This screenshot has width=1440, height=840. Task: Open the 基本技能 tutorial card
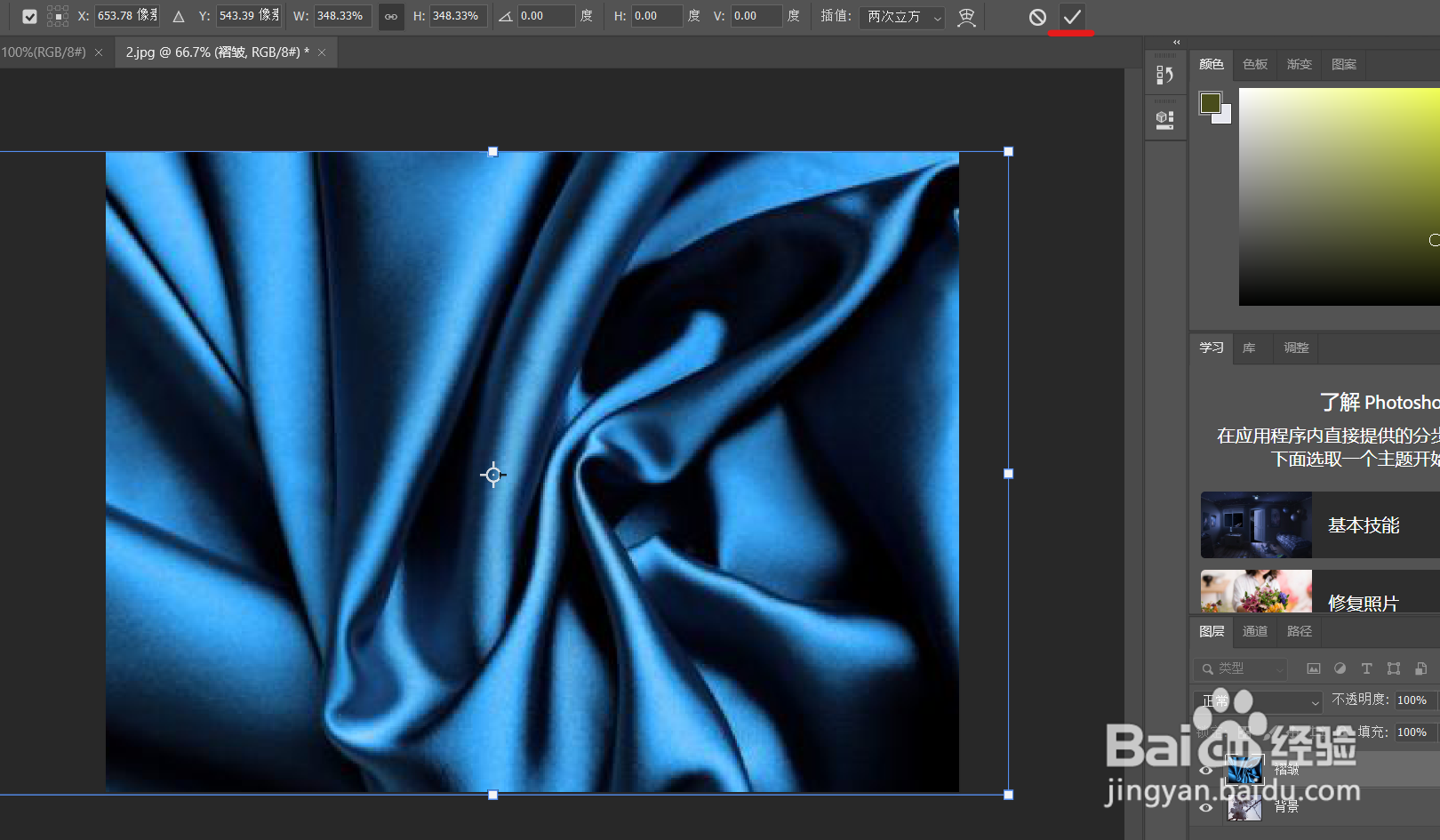tap(1320, 525)
